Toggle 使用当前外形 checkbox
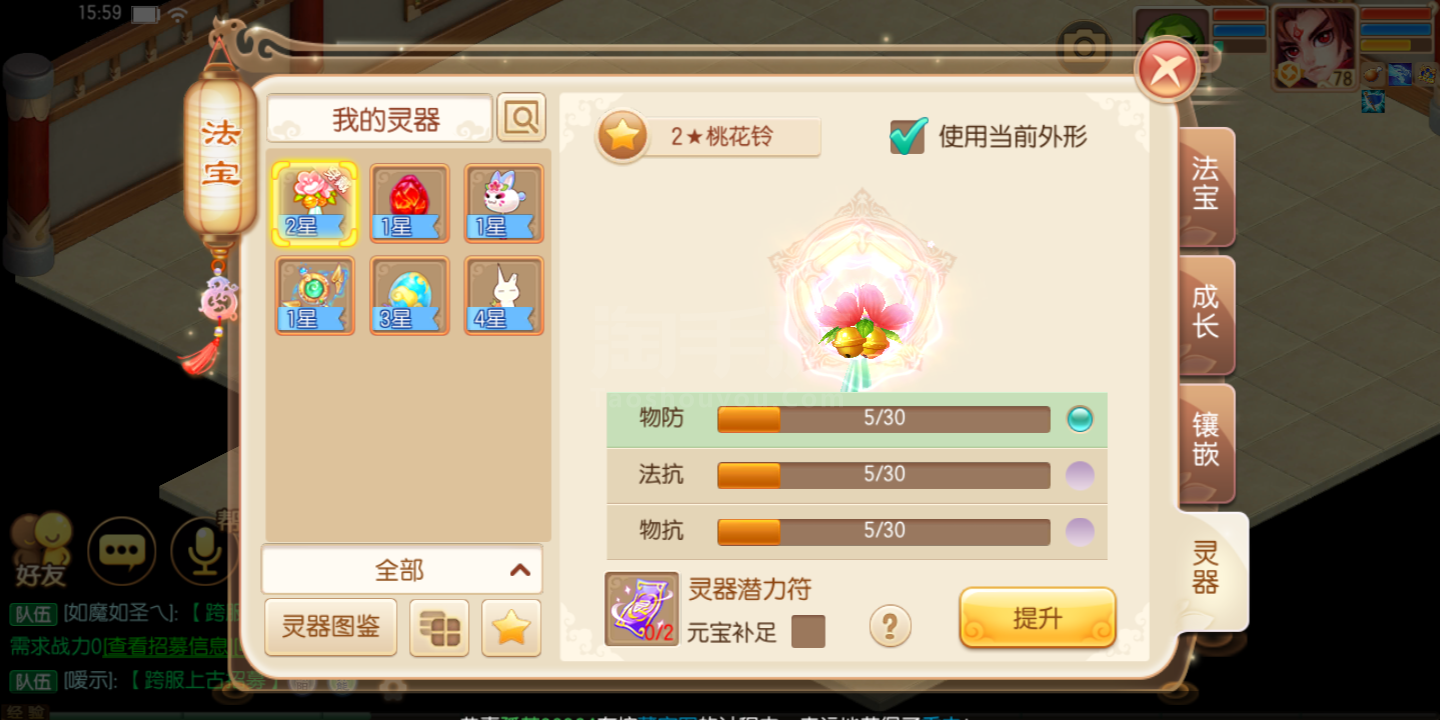Viewport: 1440px width, 720px height. pos(908,137)
